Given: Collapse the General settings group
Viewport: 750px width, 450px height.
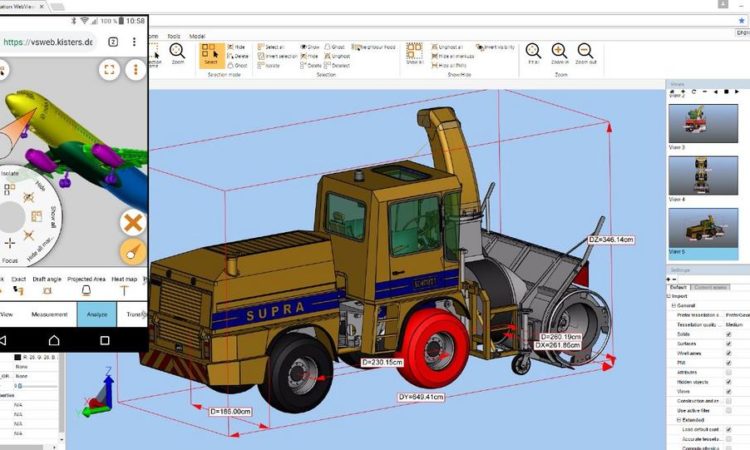Looking at the screenshot, I should (x=674, y=306).
